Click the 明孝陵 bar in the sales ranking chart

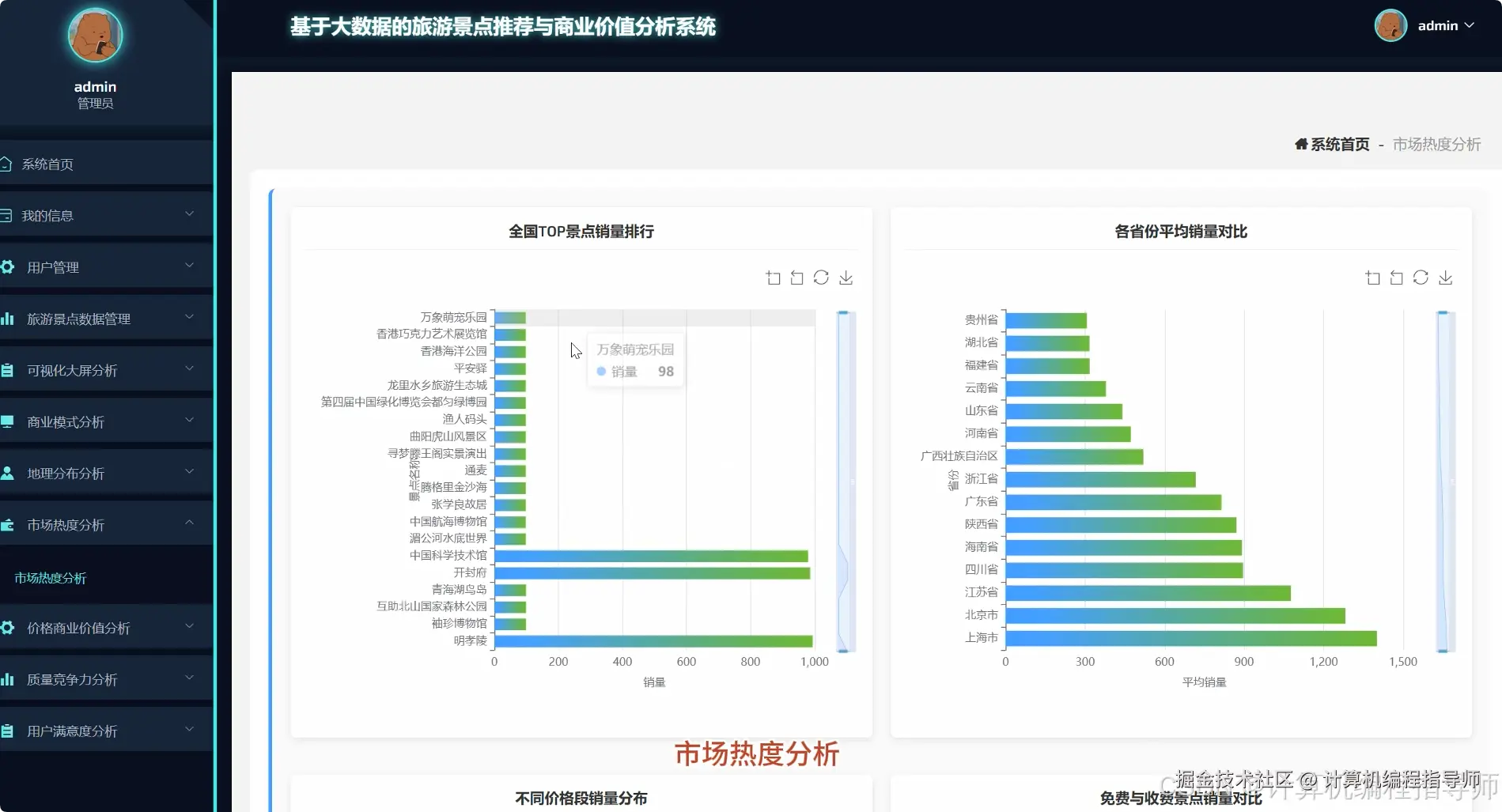[x=653, y=640]
